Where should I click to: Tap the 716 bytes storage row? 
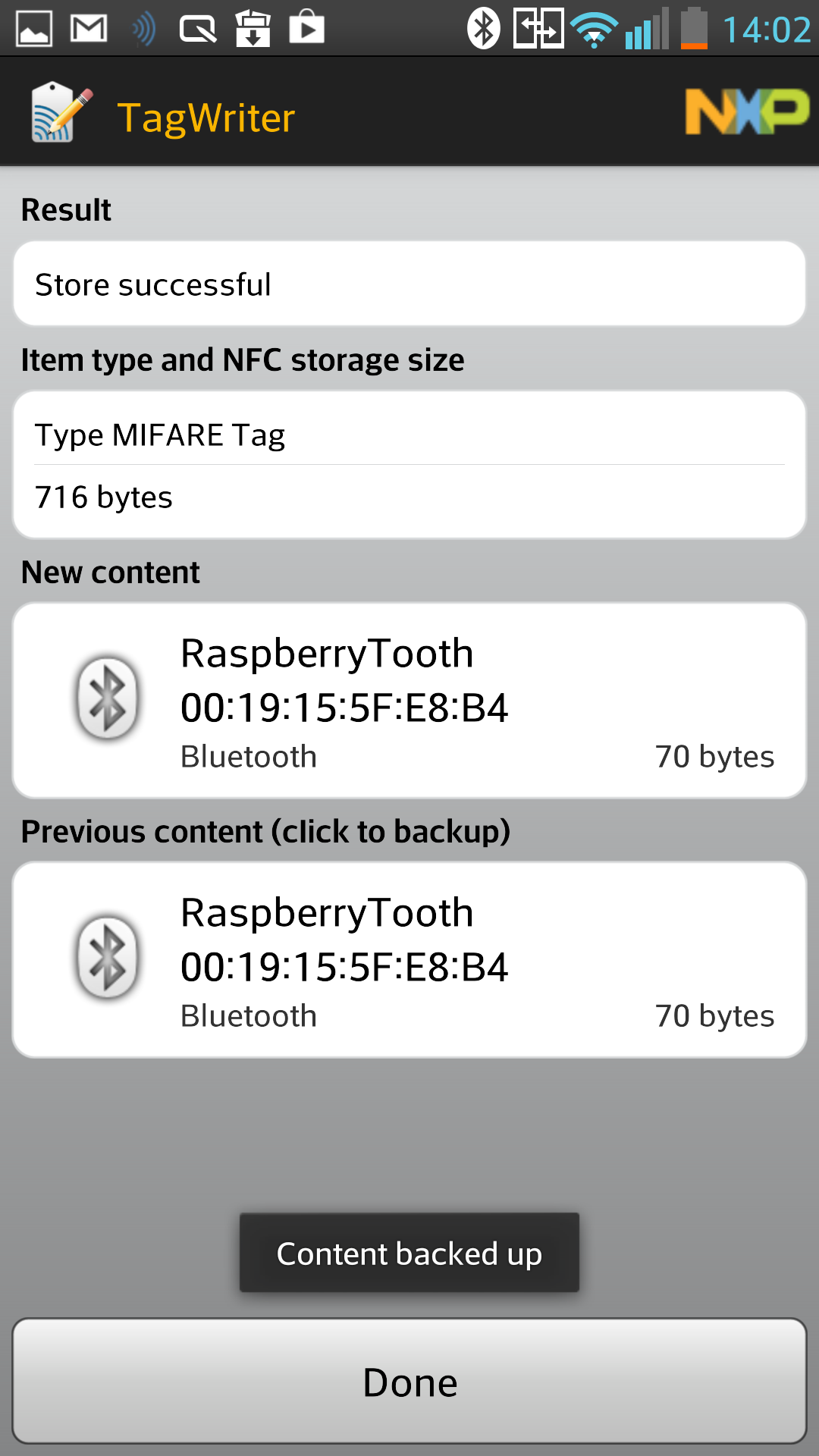(x=409, y=497)
